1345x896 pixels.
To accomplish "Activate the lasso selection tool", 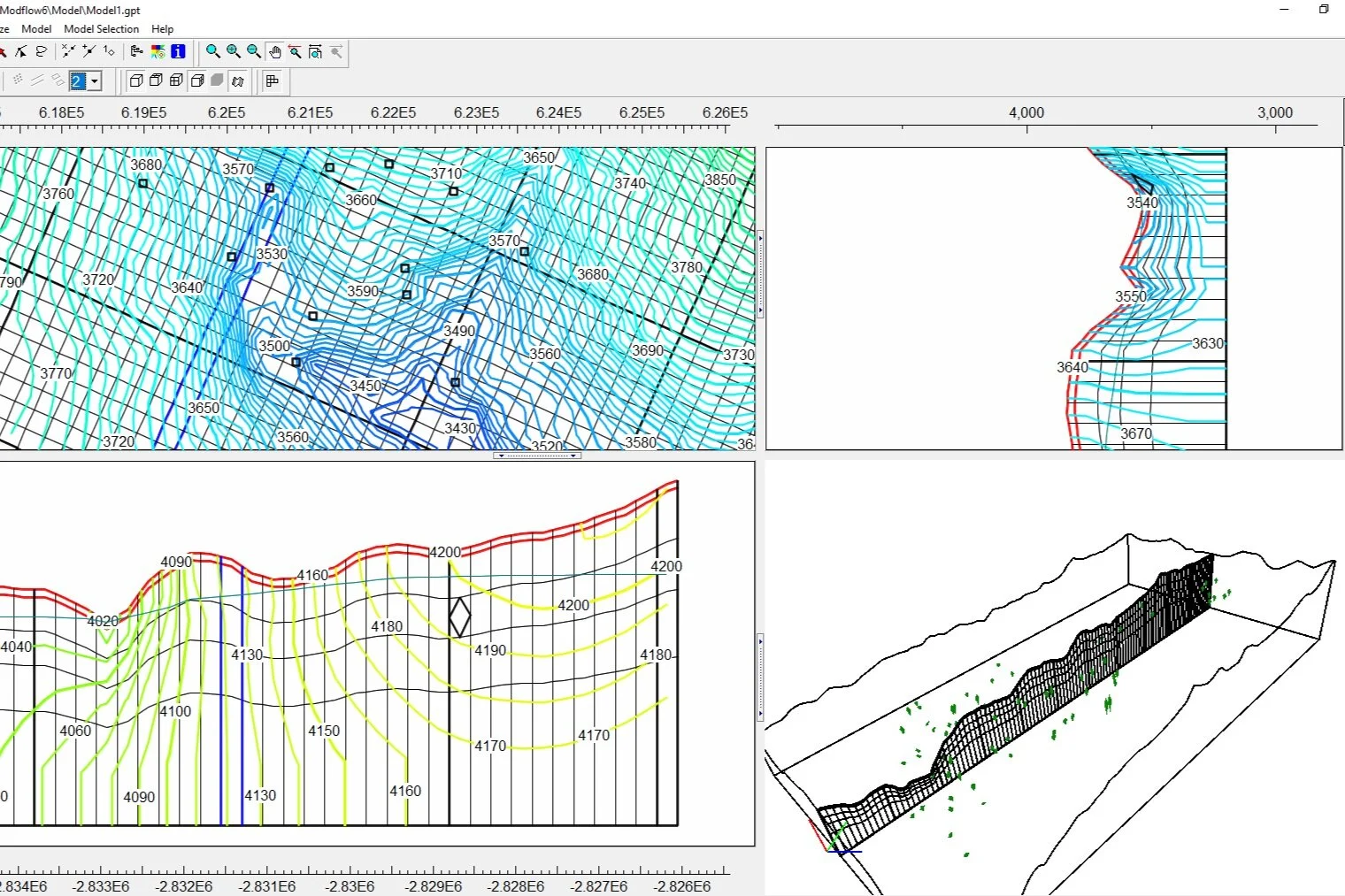I will click(41, 52).
